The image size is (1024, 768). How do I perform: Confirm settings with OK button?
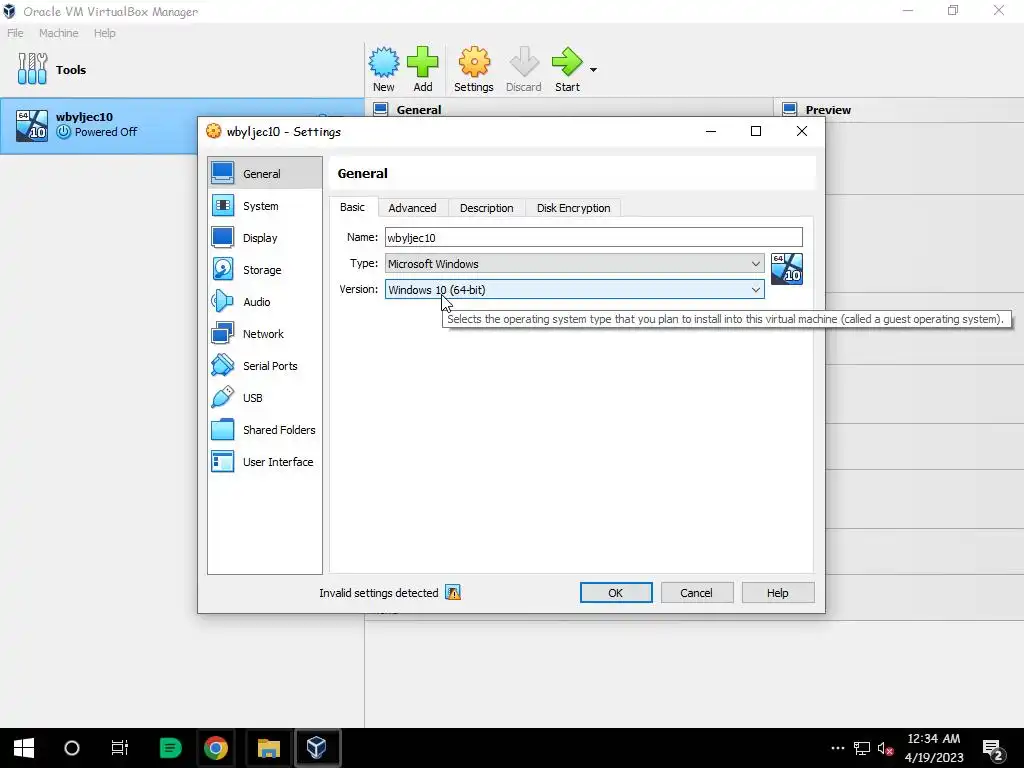[616, 592]
